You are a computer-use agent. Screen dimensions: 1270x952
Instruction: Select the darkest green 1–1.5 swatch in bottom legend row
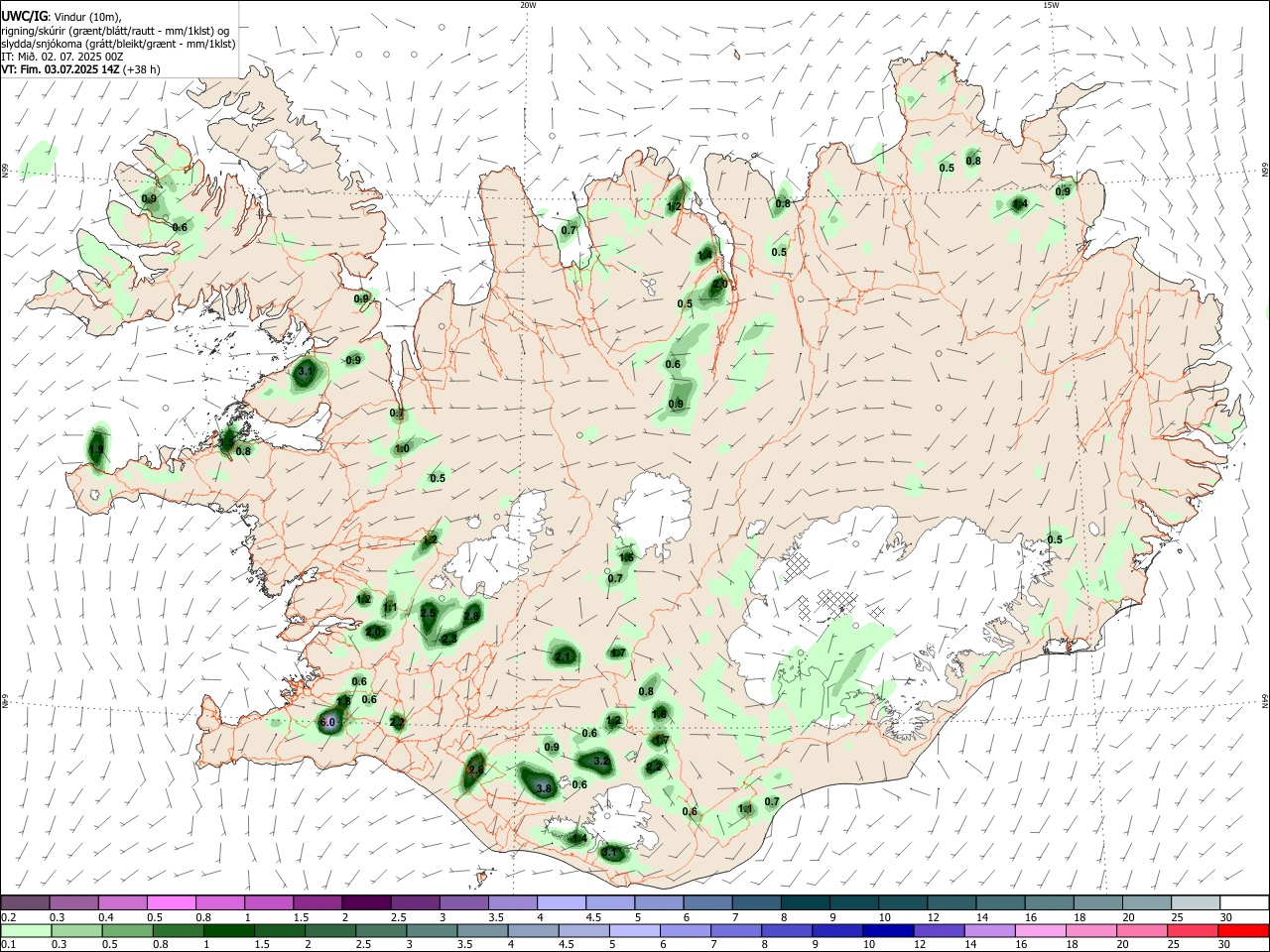coord(228,930)
